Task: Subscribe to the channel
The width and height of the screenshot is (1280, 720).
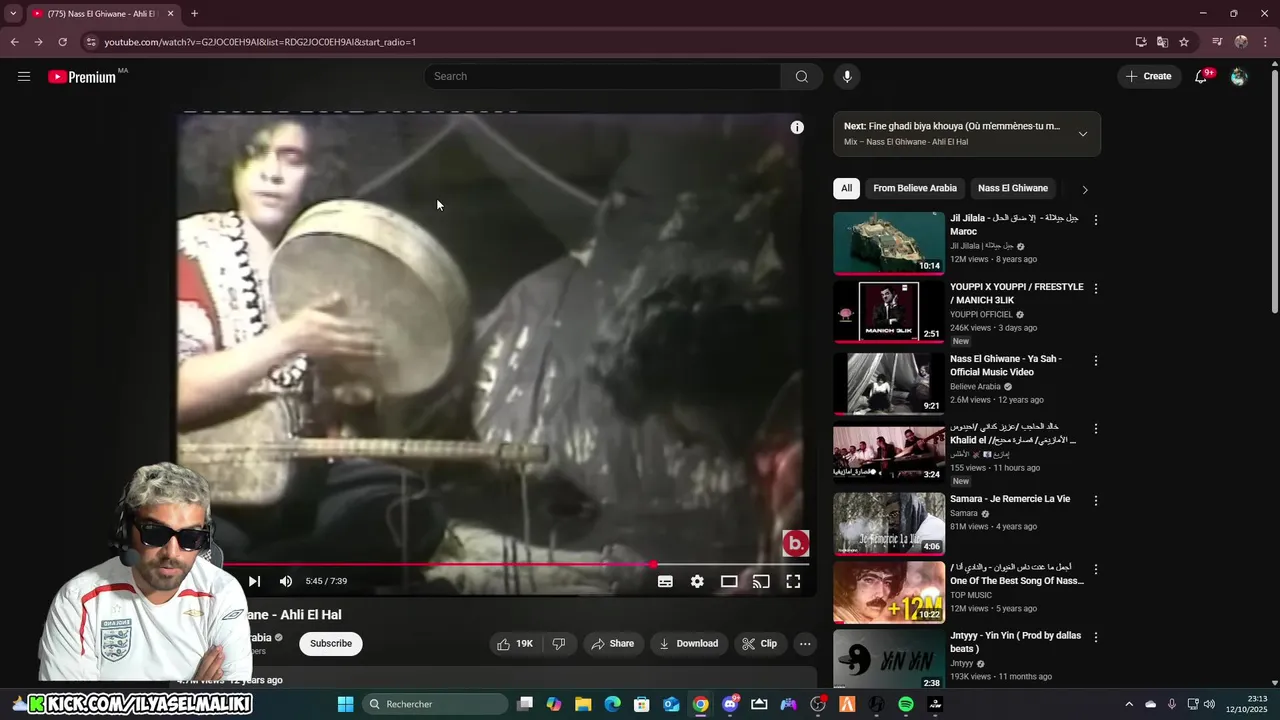Action: coord(331,644)
